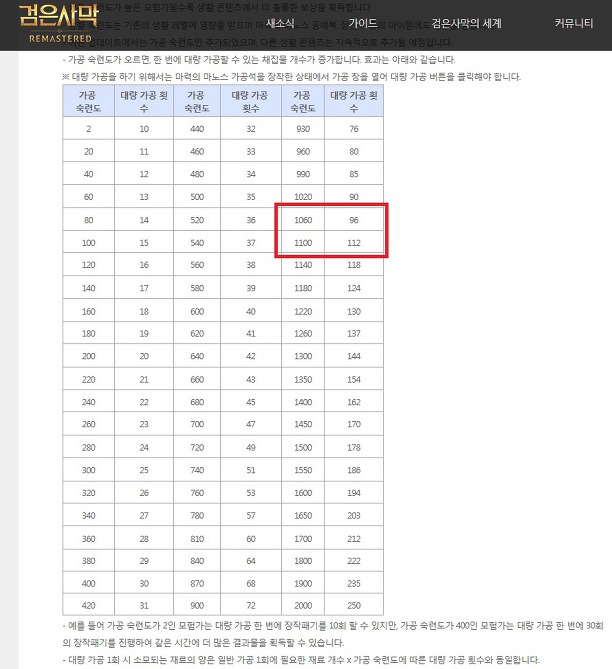Select the count value 212
Viewport: 612px width, 669px height.
click(354, 539)
